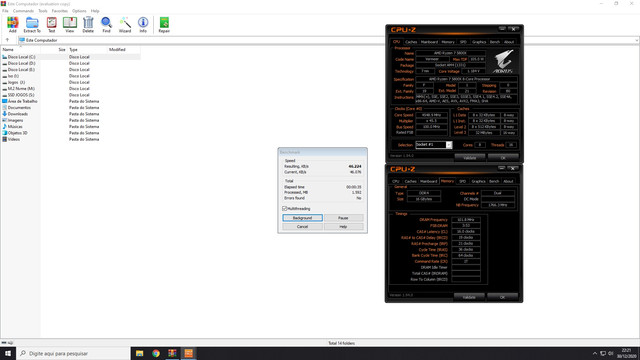This screenshot has height=360, width=640.
Task: Click OK in the top CPU-Z window
Action: [503, 158]
